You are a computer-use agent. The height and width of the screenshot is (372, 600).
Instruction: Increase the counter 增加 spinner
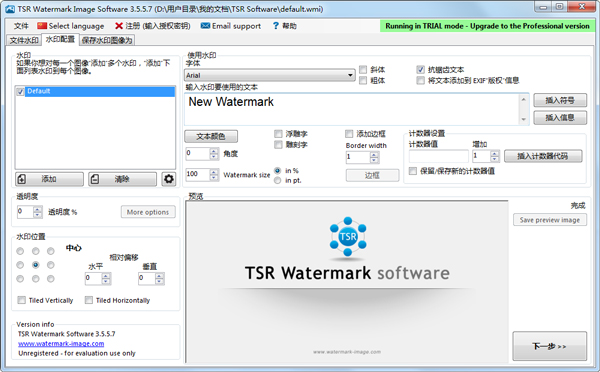pyautogui.click(x=495, y=153)
